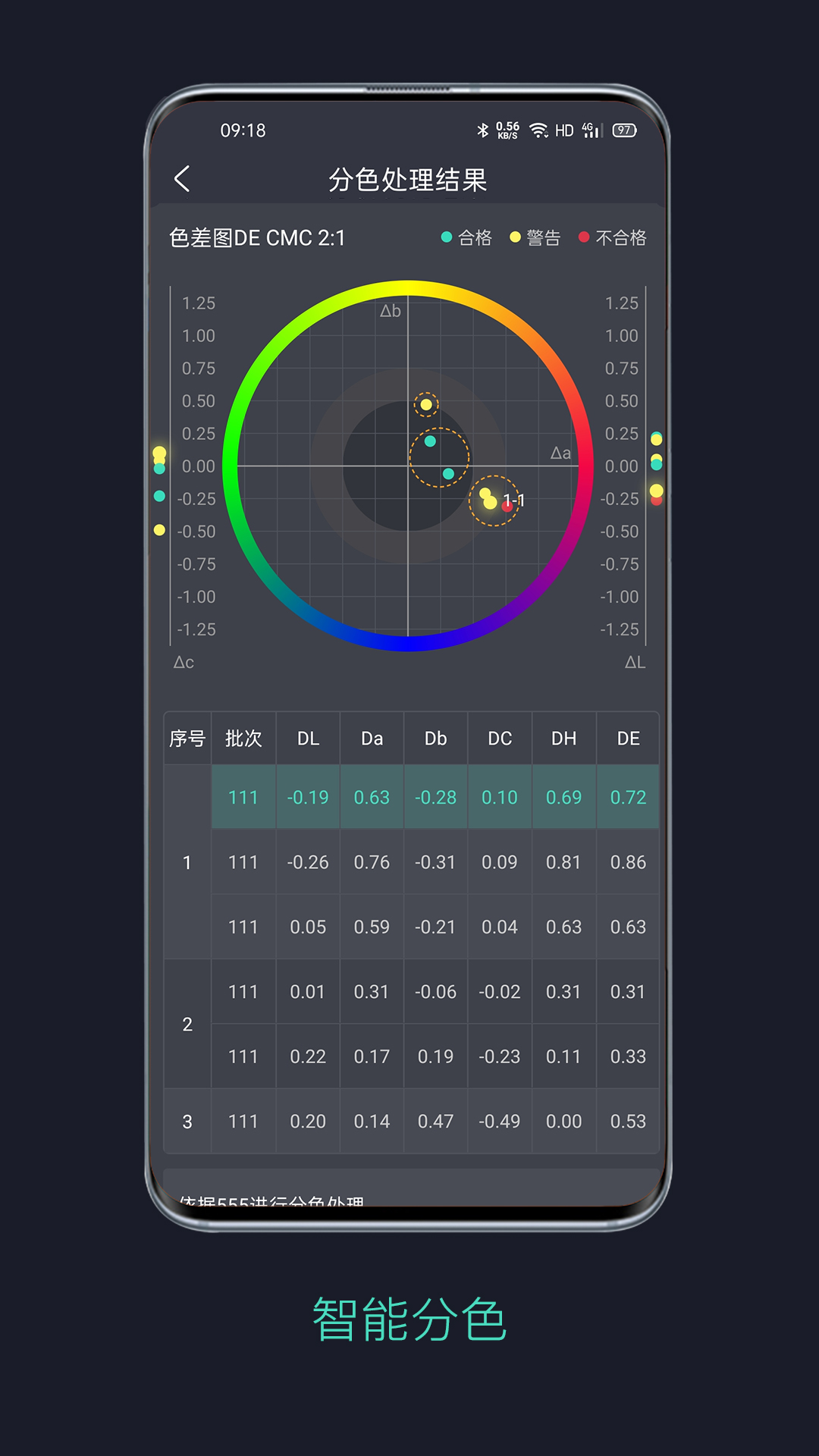The width and height of the screenshot is (819, 1456).
Task: Click the DL column header
Action: (x=308, y=739)
